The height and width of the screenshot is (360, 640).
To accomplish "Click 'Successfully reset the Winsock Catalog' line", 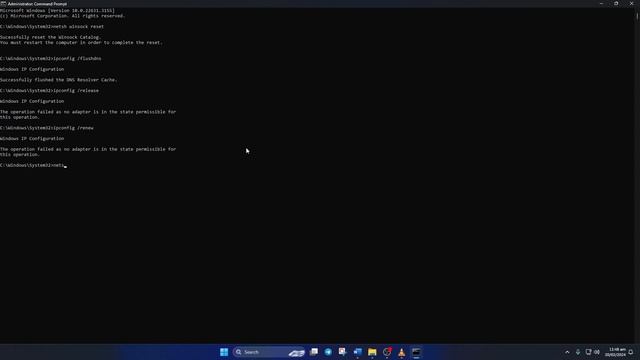I will [50, 37].
